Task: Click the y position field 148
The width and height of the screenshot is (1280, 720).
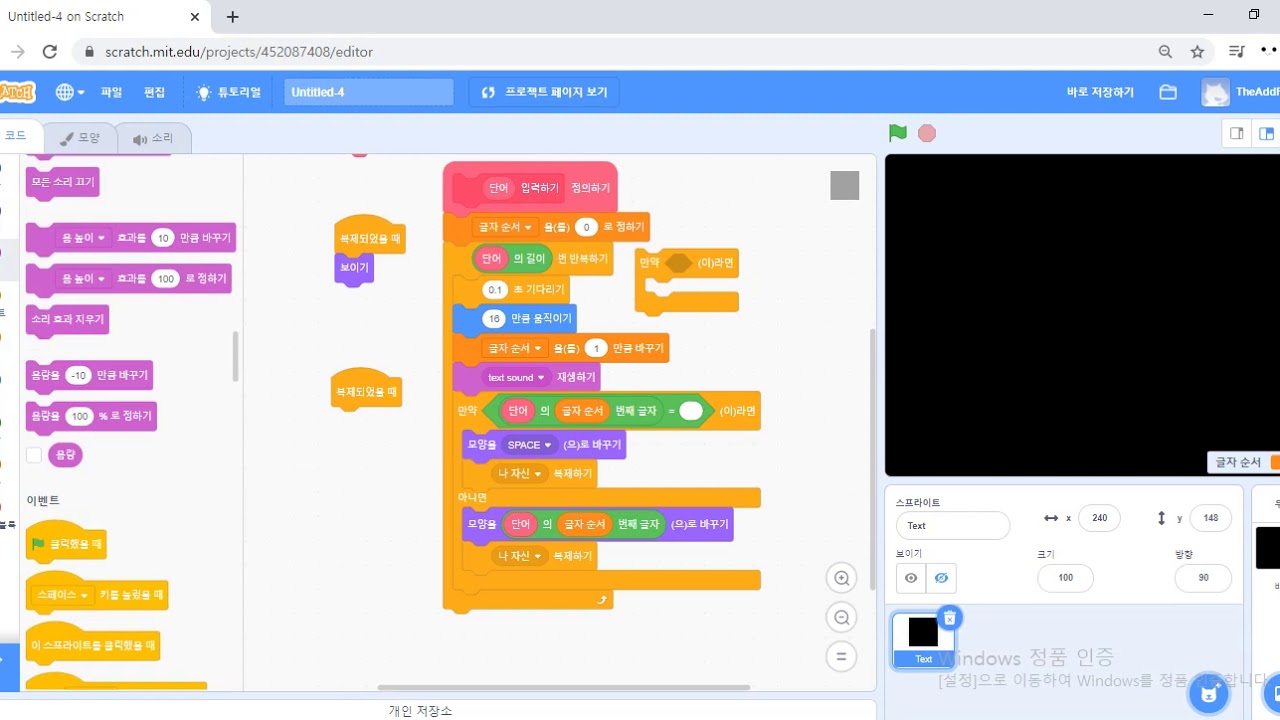Action: [x=1210, y=518]
